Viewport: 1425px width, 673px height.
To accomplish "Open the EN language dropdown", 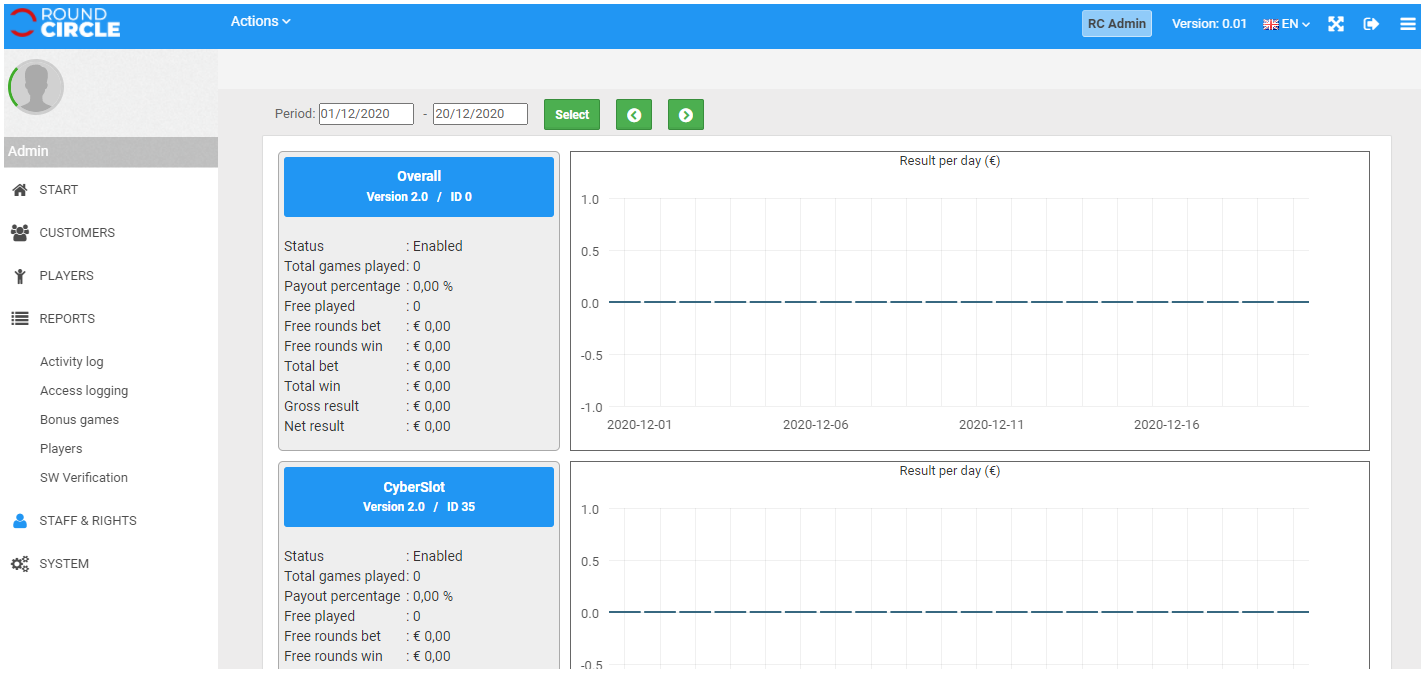I will coord(1287,24).
